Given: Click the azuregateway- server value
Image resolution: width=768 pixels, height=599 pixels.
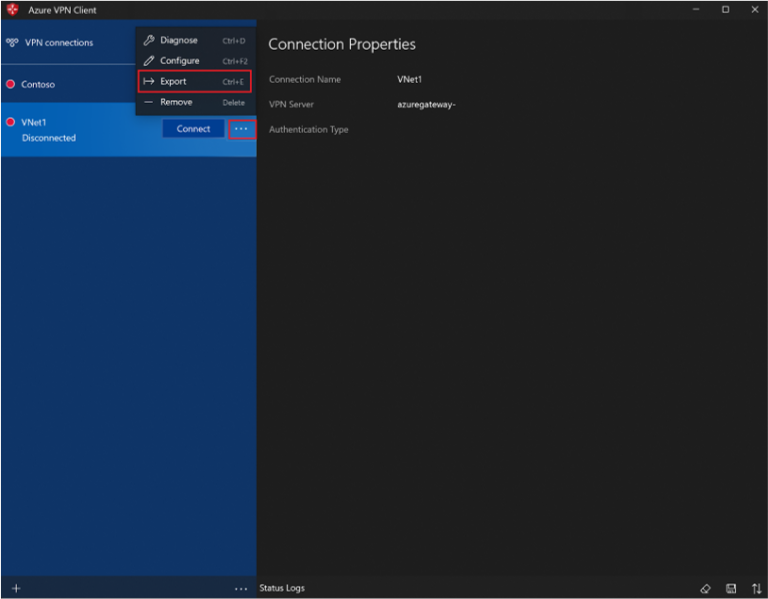Looking at the screenshot, I should pos(427,105).
